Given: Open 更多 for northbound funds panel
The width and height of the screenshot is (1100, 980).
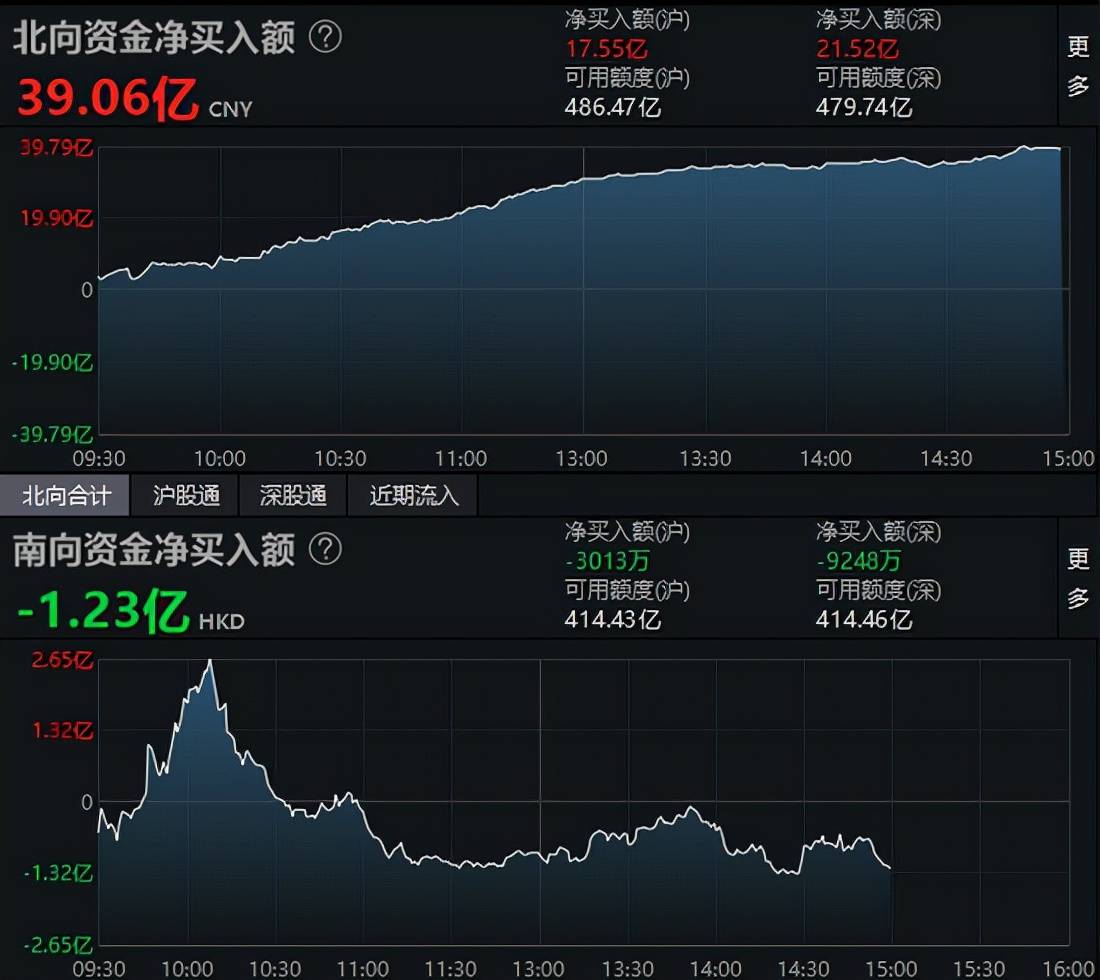Looking at the screenshot, I should (x=1078, y=66).
